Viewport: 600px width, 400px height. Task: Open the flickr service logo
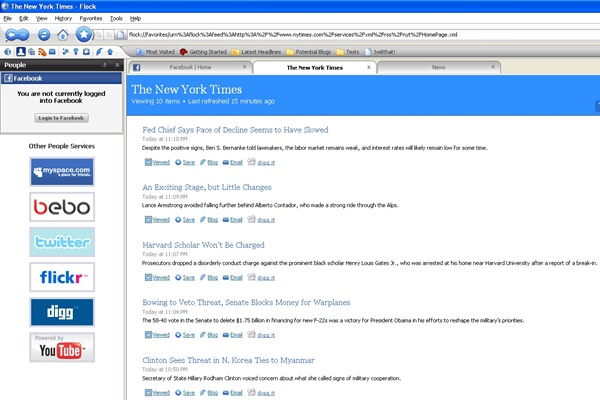(x=62, y=277)
